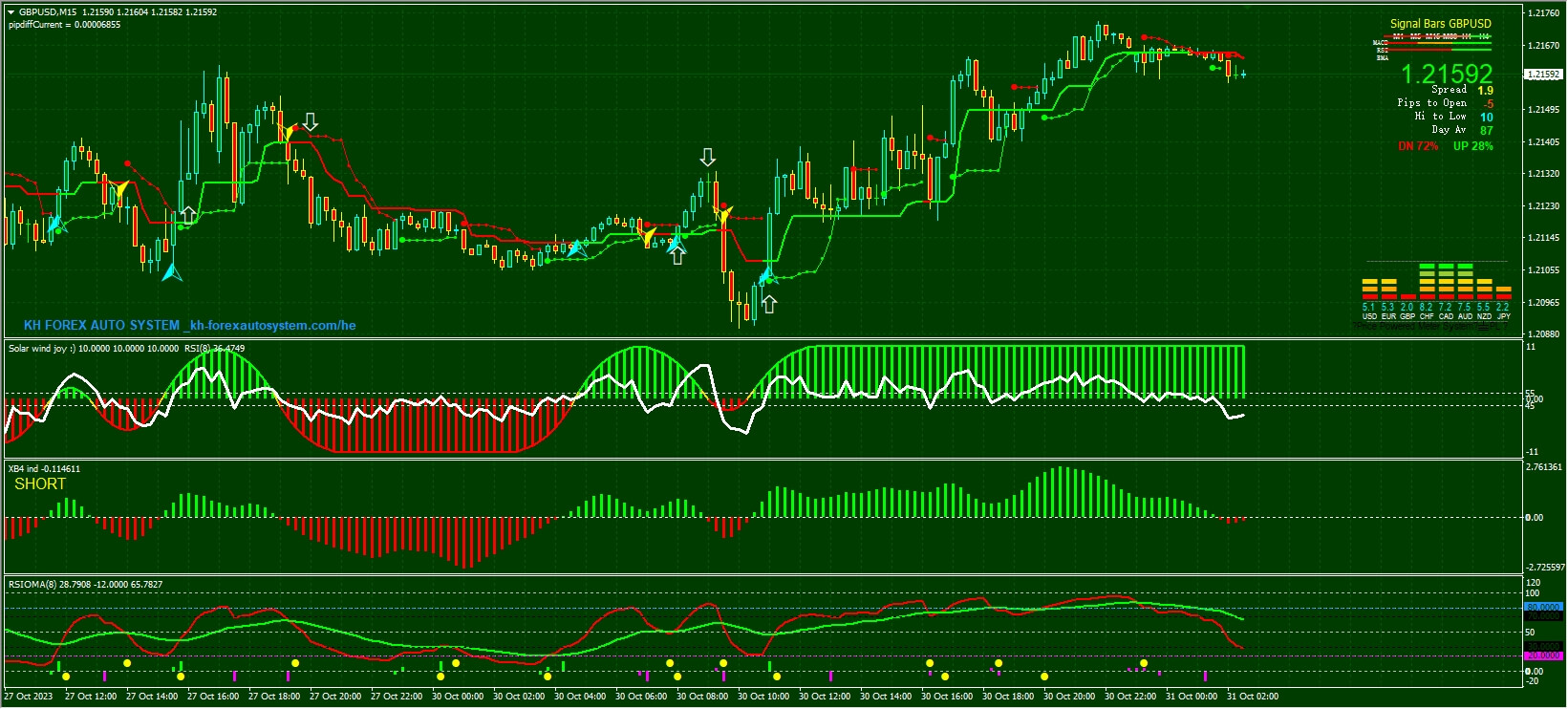Click the GBP label in the strength meter
This screenshot has width=1568, height=709.
pos(1407,316)
